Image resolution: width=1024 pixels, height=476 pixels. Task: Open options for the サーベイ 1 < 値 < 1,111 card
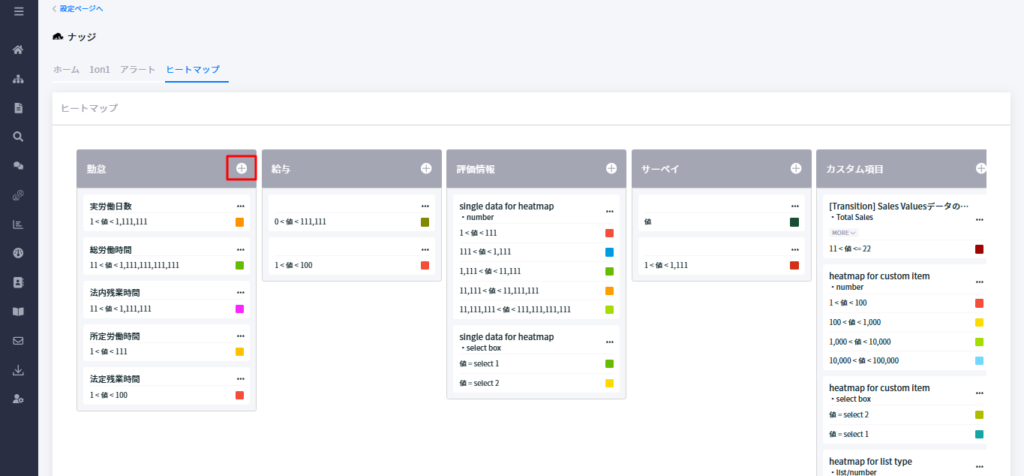tap(795, 249)
